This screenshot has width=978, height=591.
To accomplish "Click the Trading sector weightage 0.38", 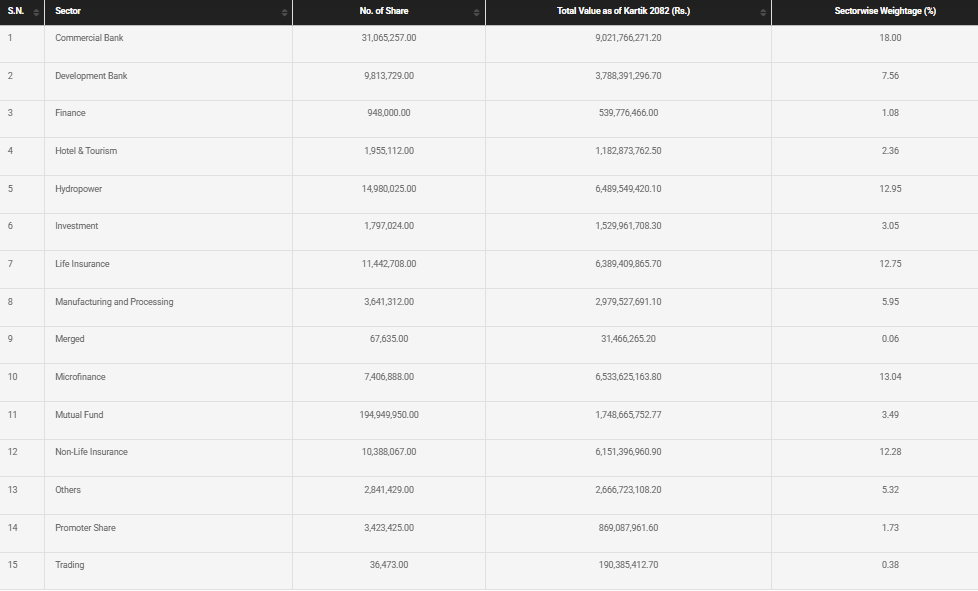I will pos(890,565).
